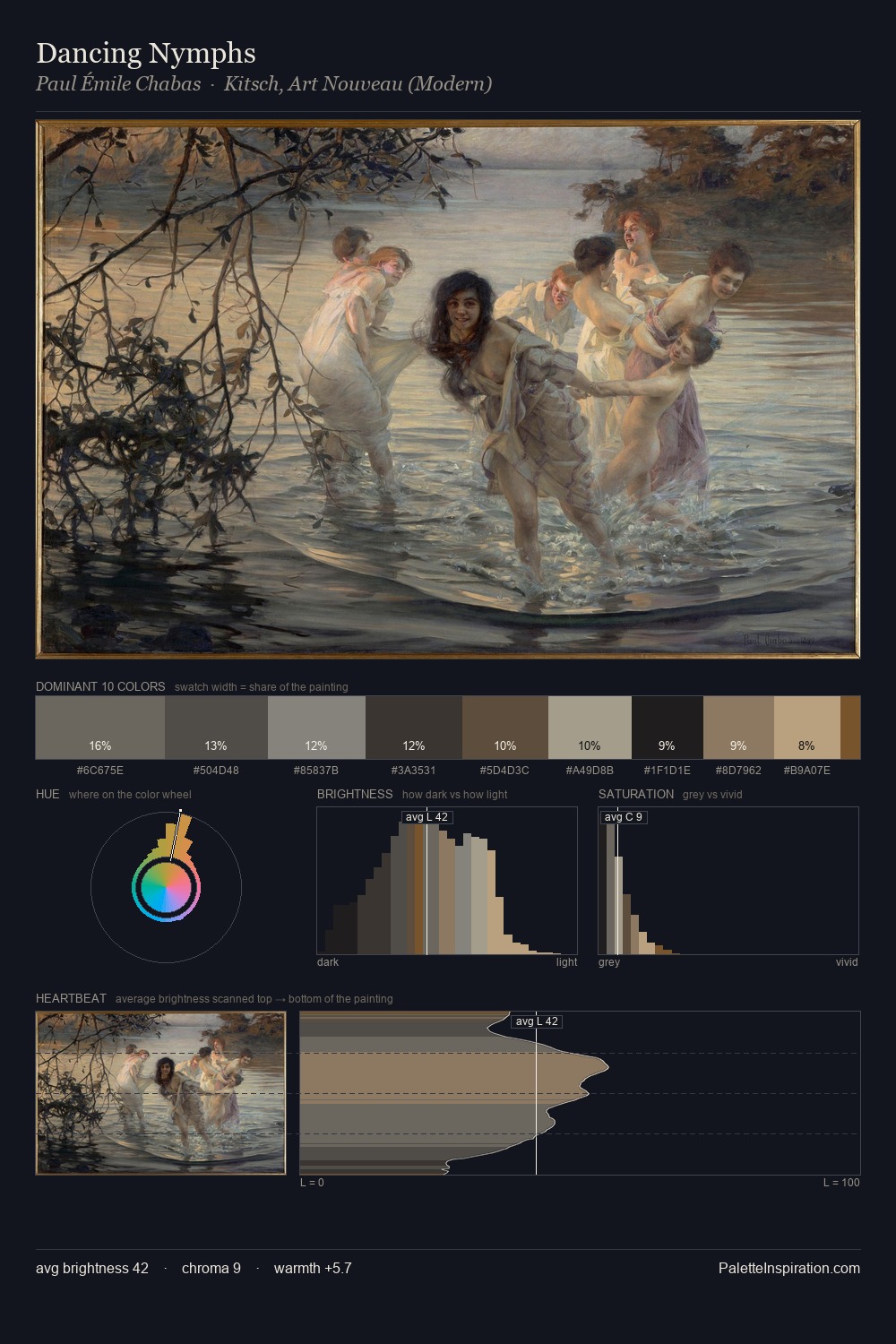Viewport: 896px width, 1344px height.
Task: Click the '#1F1D1E' hex code label
Action: 668,771
